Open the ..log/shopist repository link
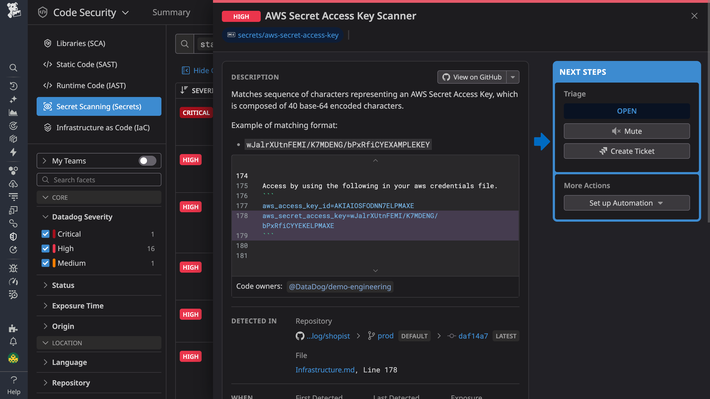The width and height of the screenshot is (710, 399). coord(328,336)
